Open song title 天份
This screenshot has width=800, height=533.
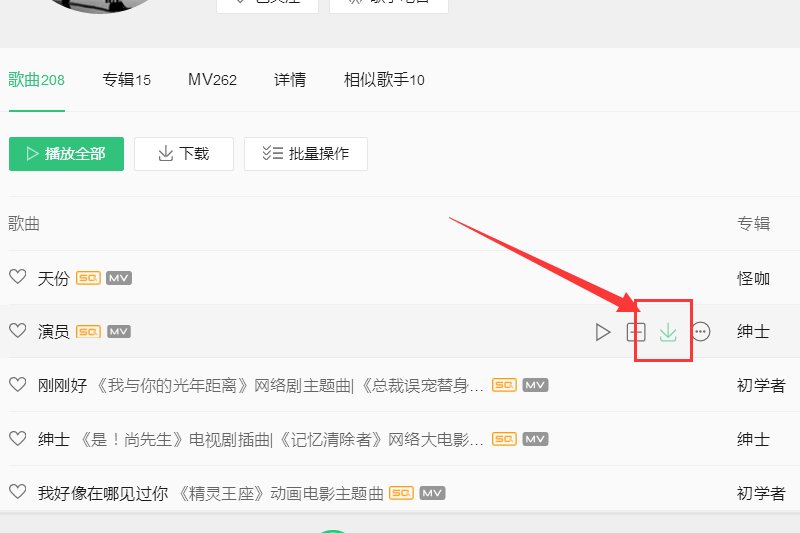[54, 278]
